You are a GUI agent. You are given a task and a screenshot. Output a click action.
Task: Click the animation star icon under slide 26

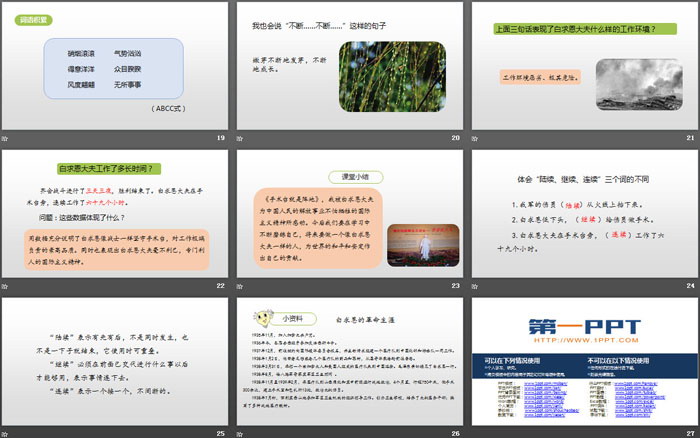[x=241, y=433]
